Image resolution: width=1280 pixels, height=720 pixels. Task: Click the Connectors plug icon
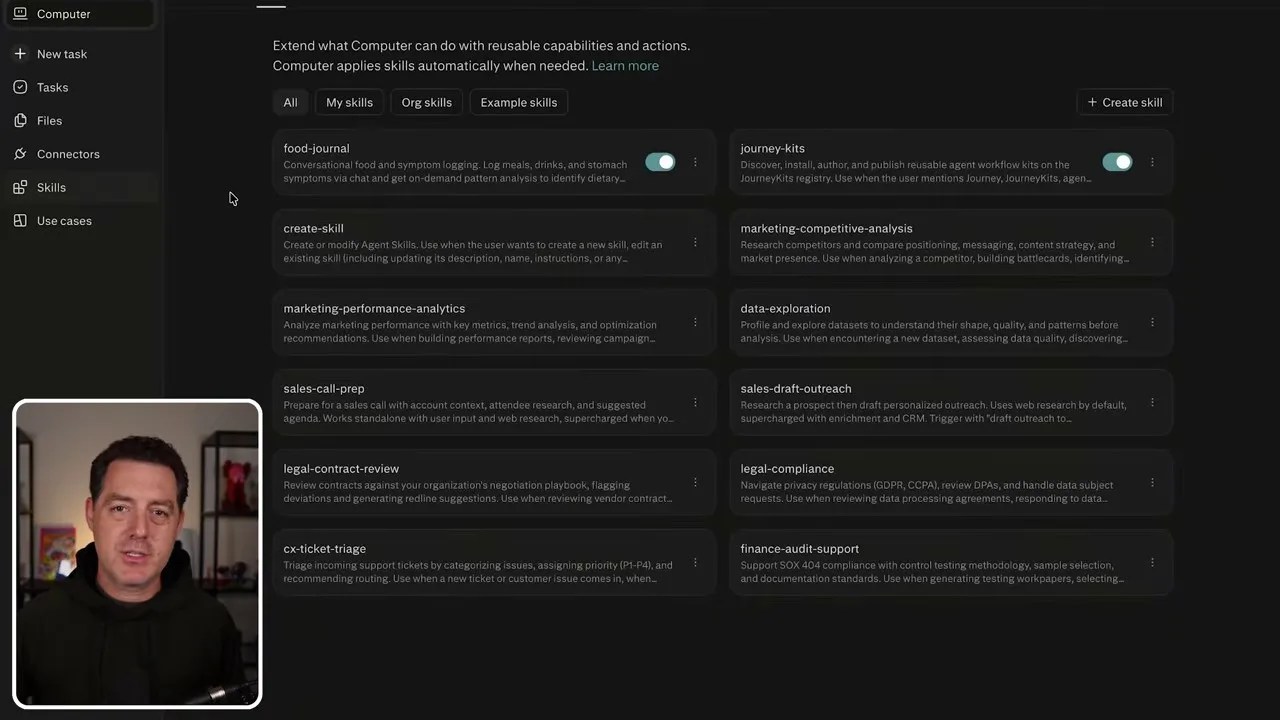[x=20, y=154]
